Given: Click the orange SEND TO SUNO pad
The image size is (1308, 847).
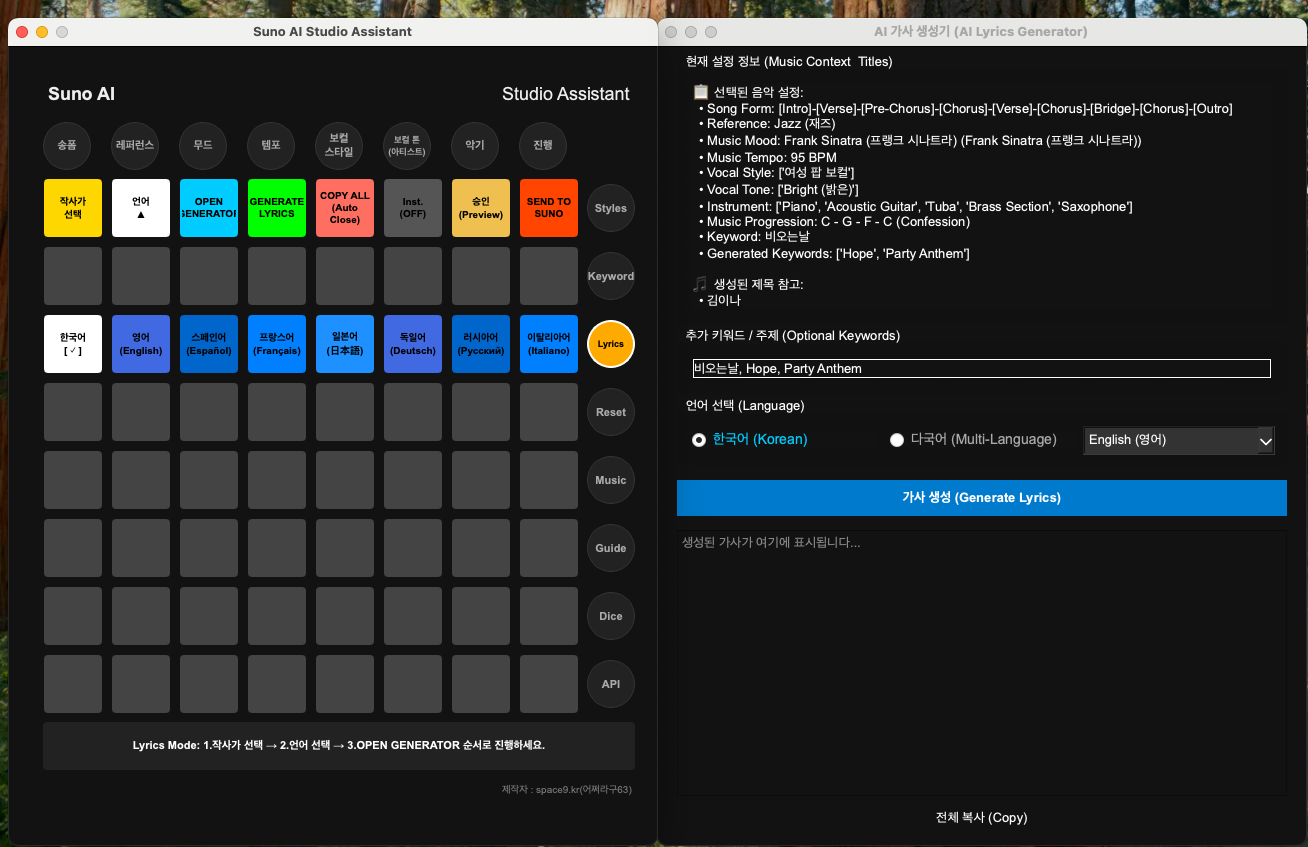Looking at the screenshot, I should [x=549, y=208].
